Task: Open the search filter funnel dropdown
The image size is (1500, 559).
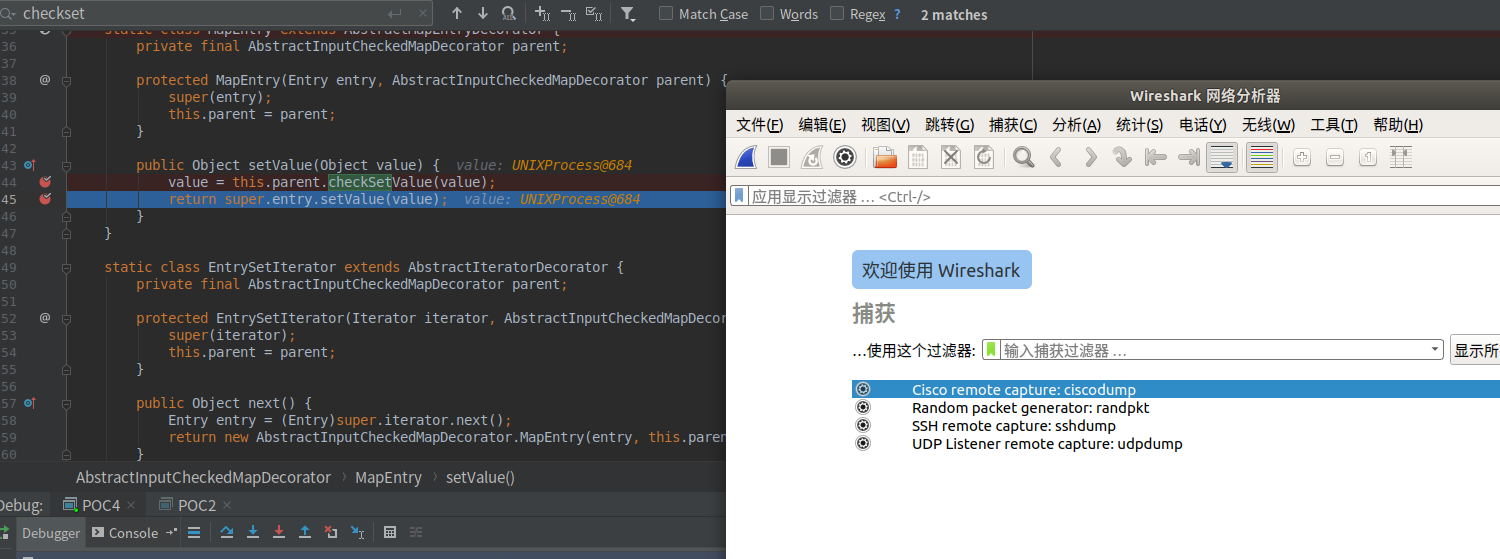Action: [628, 14]
